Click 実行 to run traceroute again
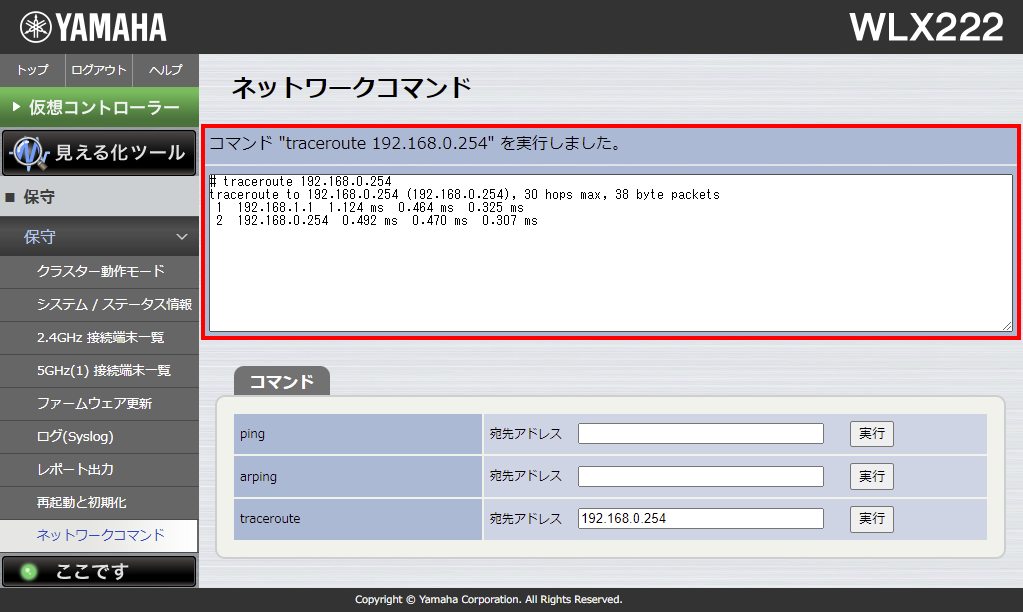This screenshot has width=1023, height=612. (870, 518)
